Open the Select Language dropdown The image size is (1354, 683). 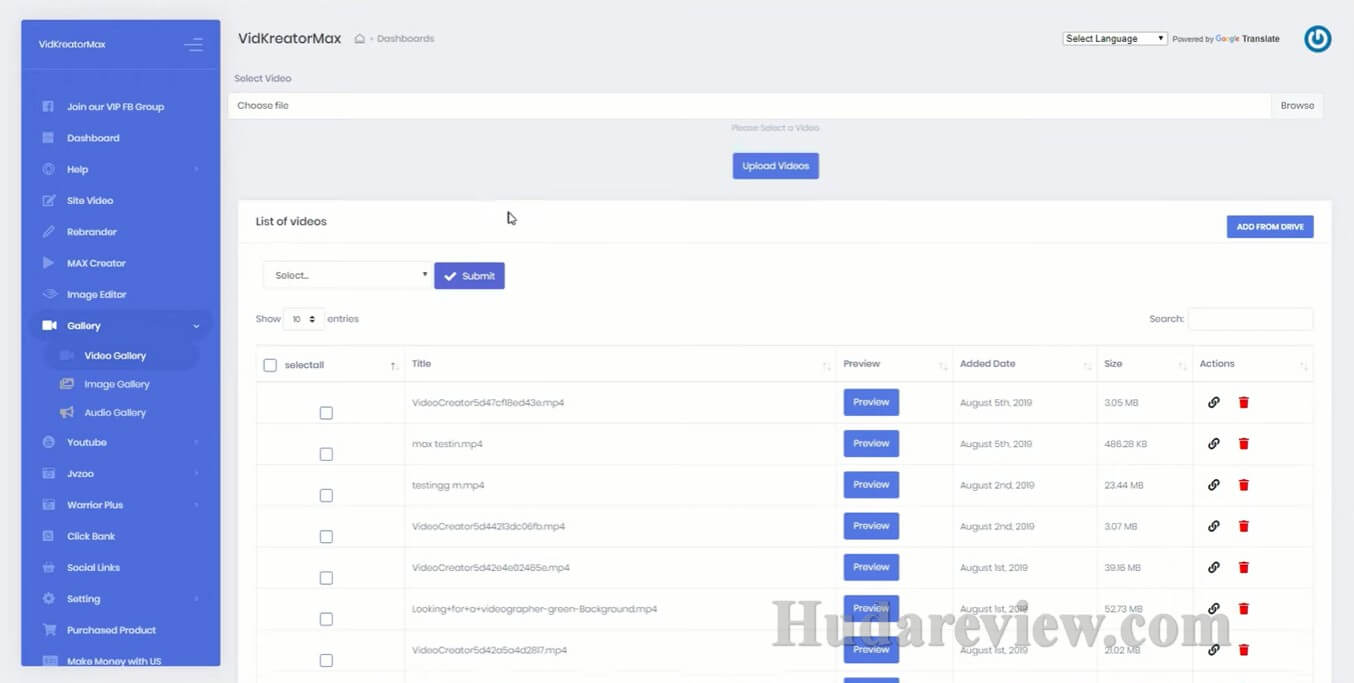click(x=1115, y=39)
